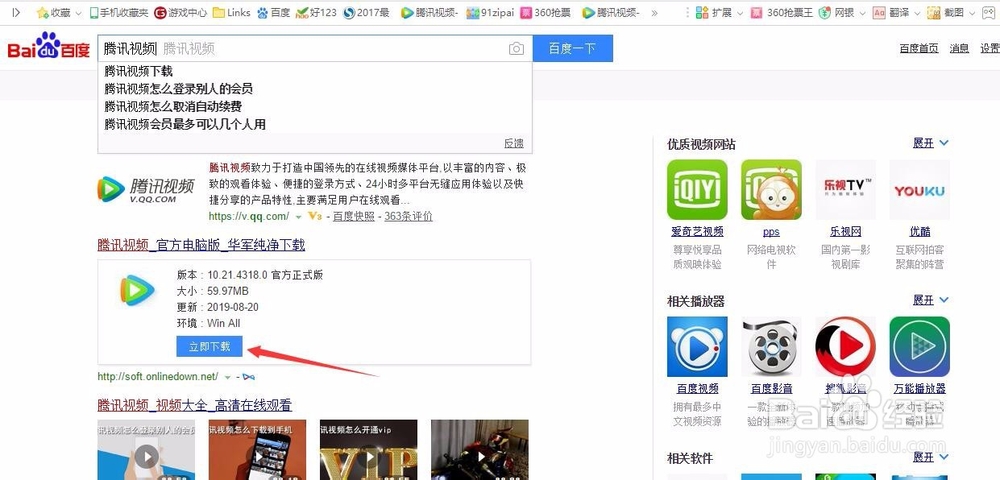This screenshot has height=480, width=1000.
Task: Expand 相关软件 section with 展开
Action: click(930, 457)
